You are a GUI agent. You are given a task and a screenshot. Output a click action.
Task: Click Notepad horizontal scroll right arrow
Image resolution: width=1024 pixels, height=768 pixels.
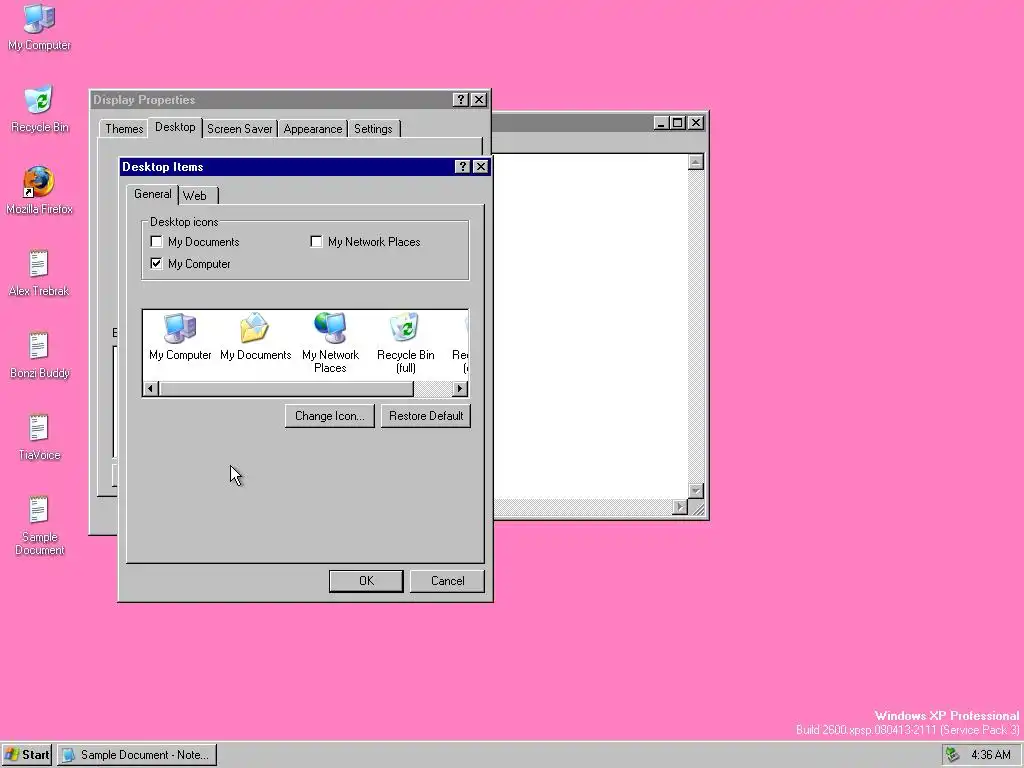[680, 507]
